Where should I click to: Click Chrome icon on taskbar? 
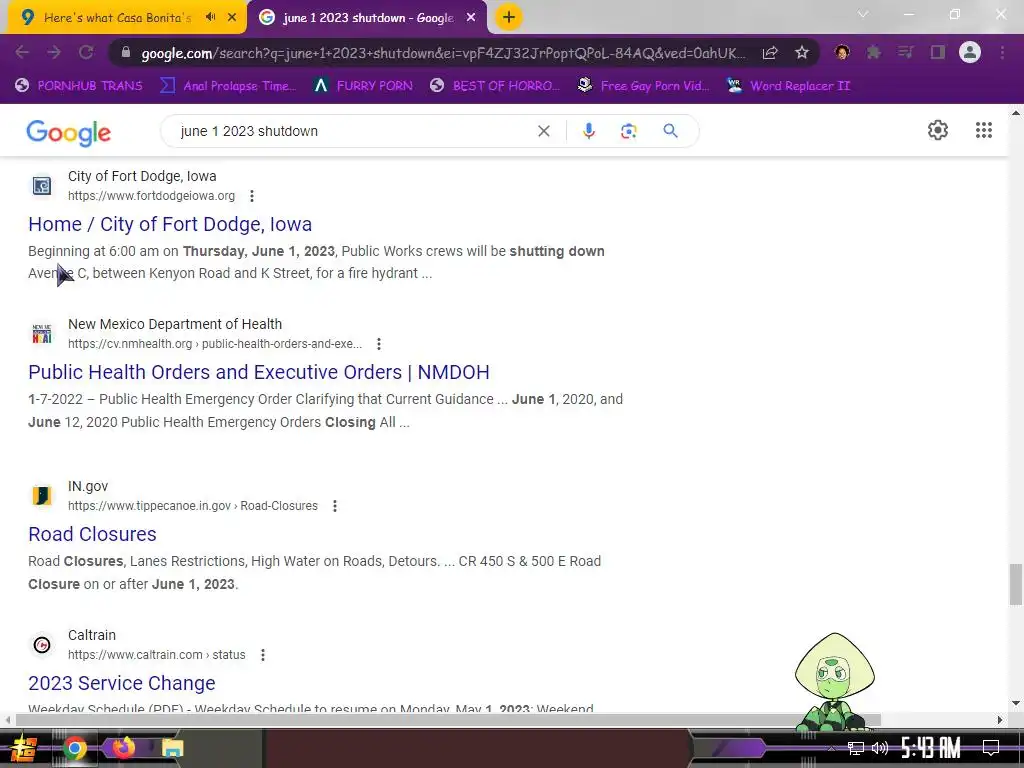coord(74,748)
